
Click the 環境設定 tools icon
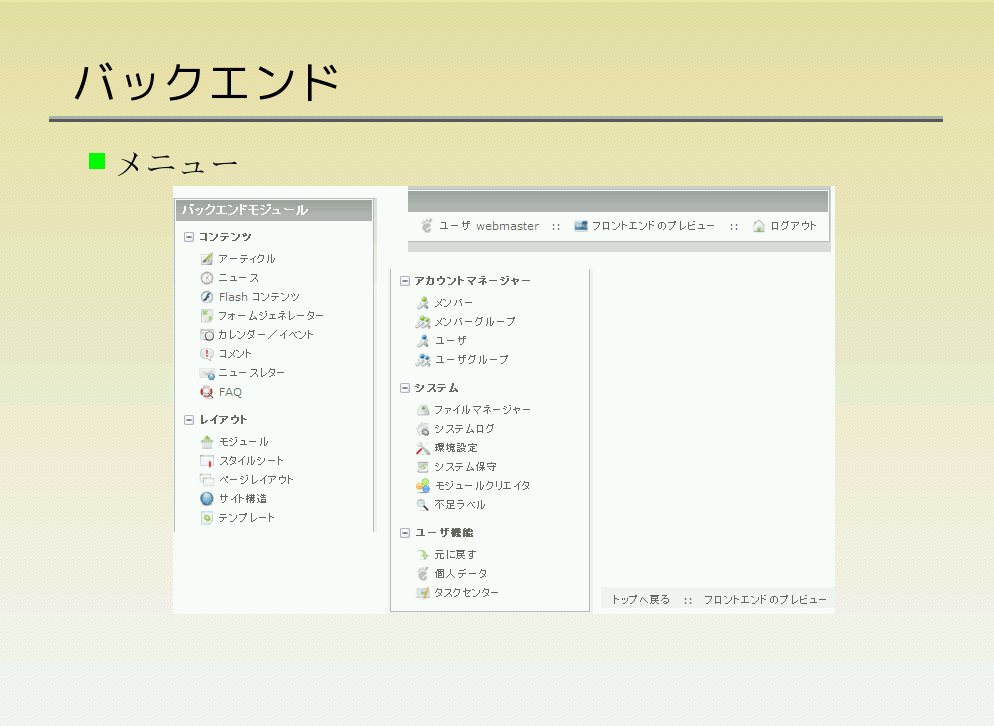[423, 448]
